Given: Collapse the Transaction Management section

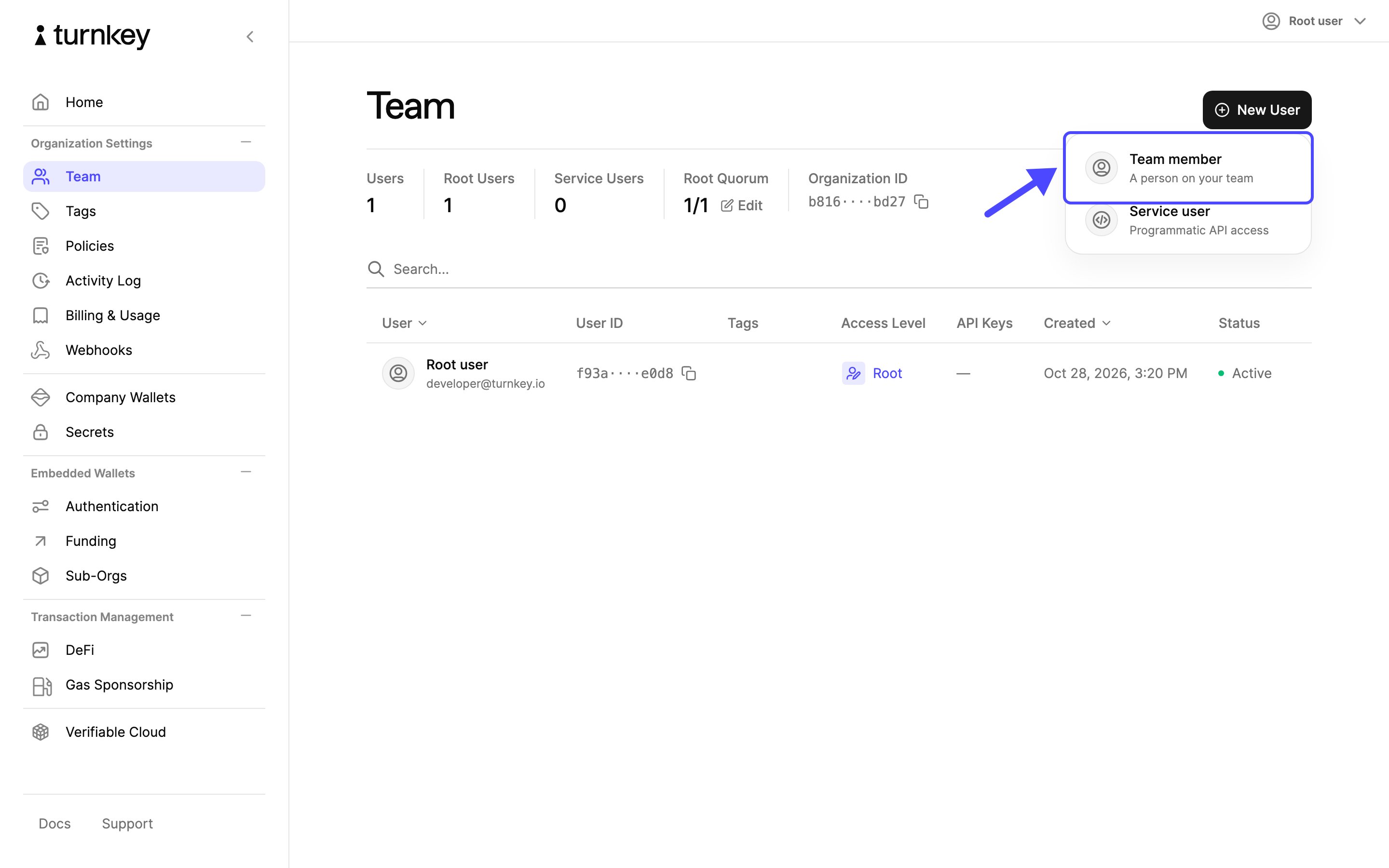Looking at the screenshot, I should coord(246,616).
